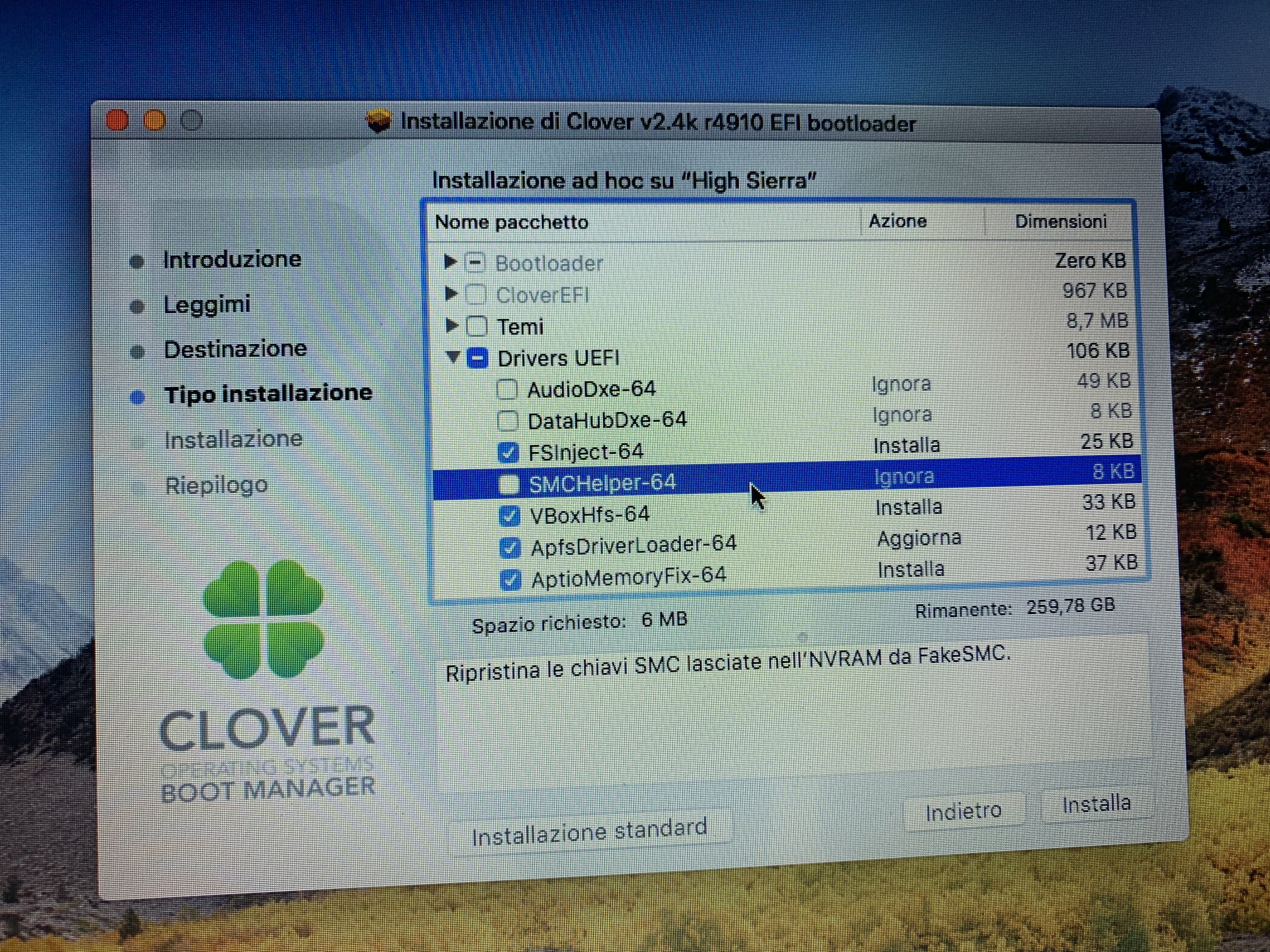Expand the Temi themes group
This screenshot has width=1270, height=952.
coord(451,326)
